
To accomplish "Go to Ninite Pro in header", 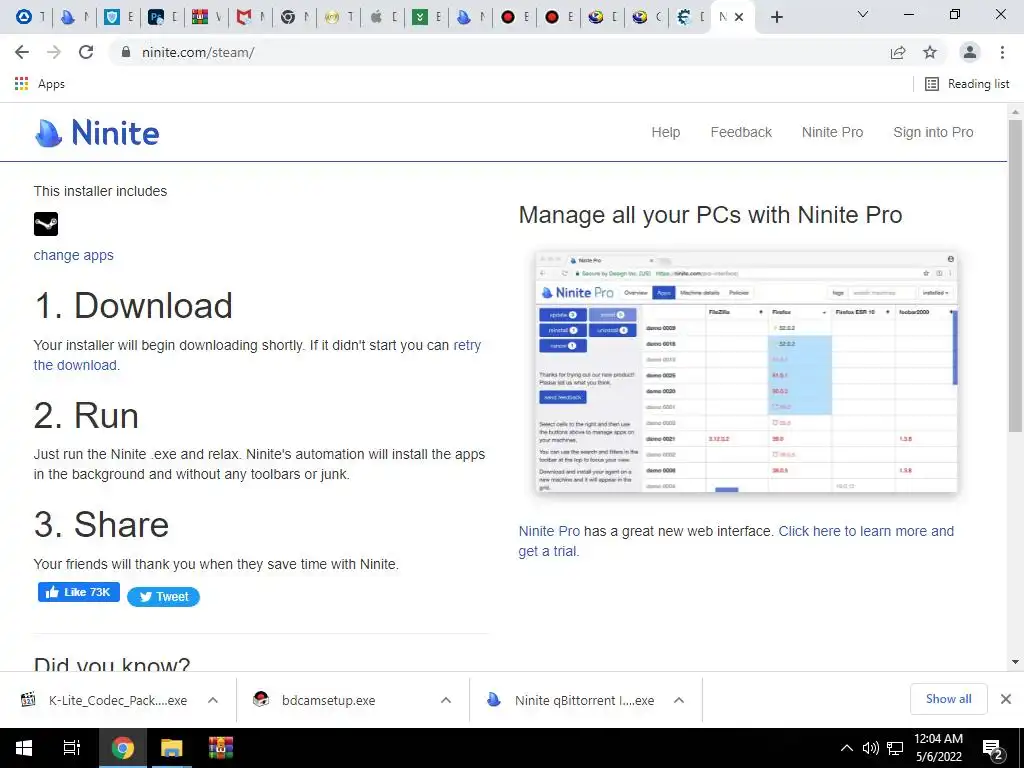I will click(833, 132).
